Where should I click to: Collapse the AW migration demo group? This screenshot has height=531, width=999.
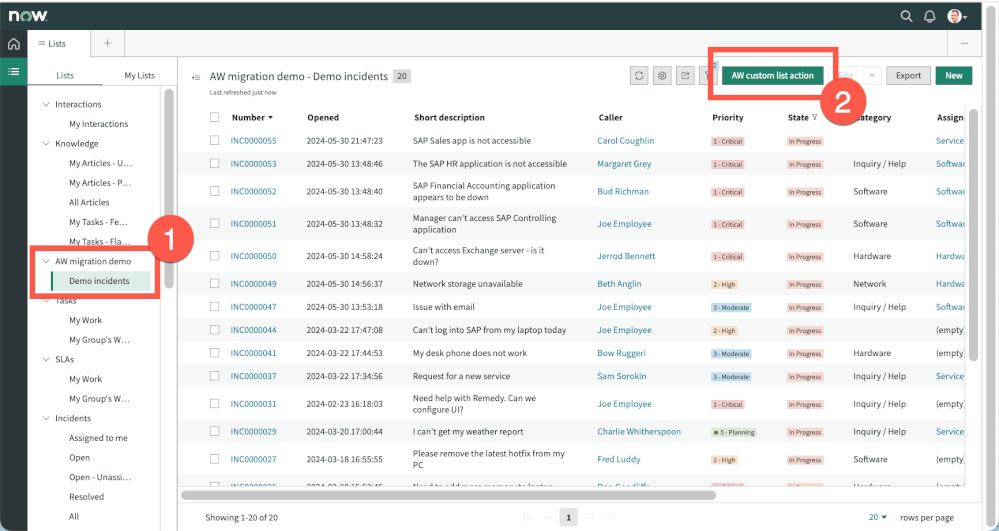pyautogui.click(x=46, y=261)
